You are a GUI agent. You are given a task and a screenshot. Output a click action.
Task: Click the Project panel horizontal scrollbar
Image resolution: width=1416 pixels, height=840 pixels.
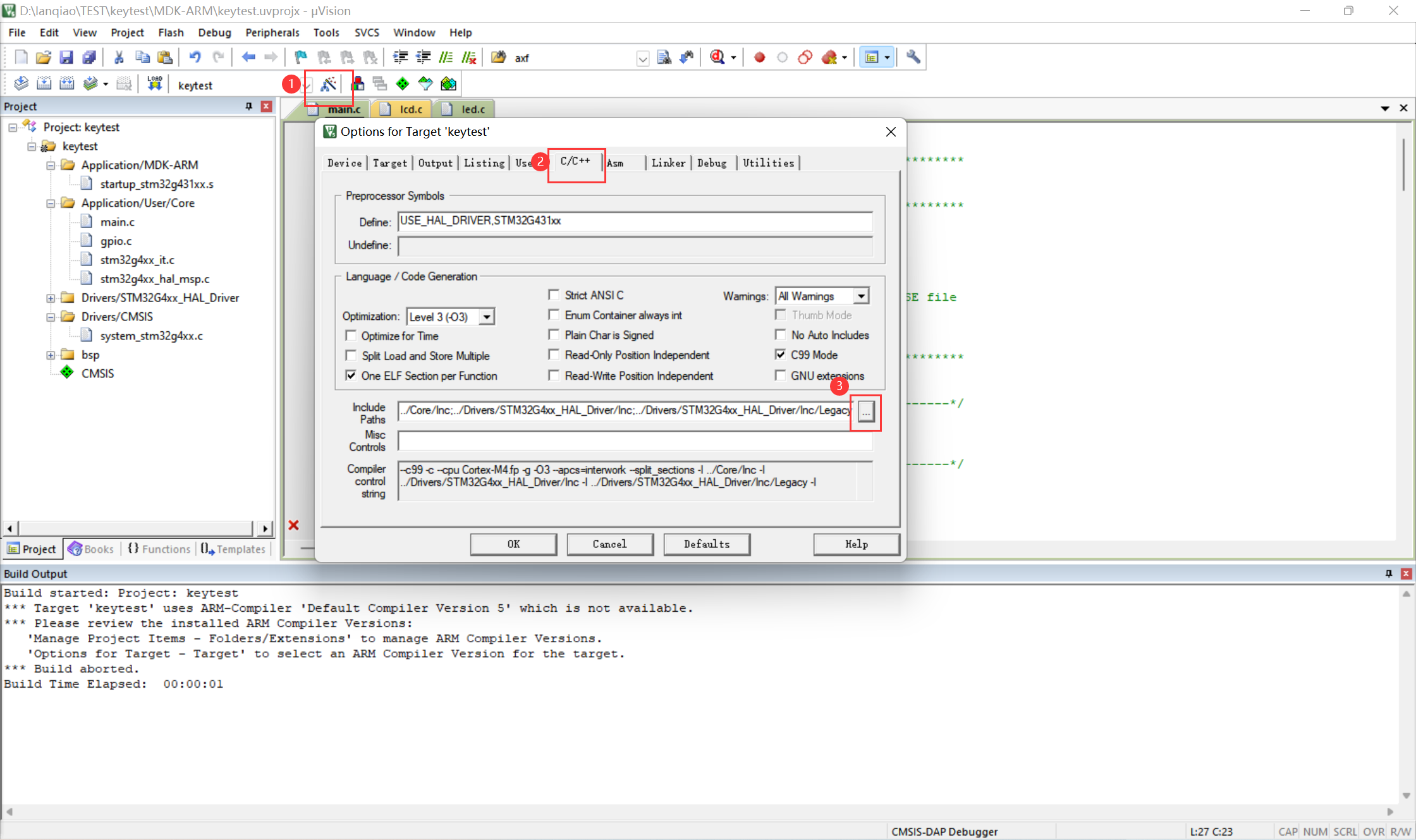pos(138,527)
